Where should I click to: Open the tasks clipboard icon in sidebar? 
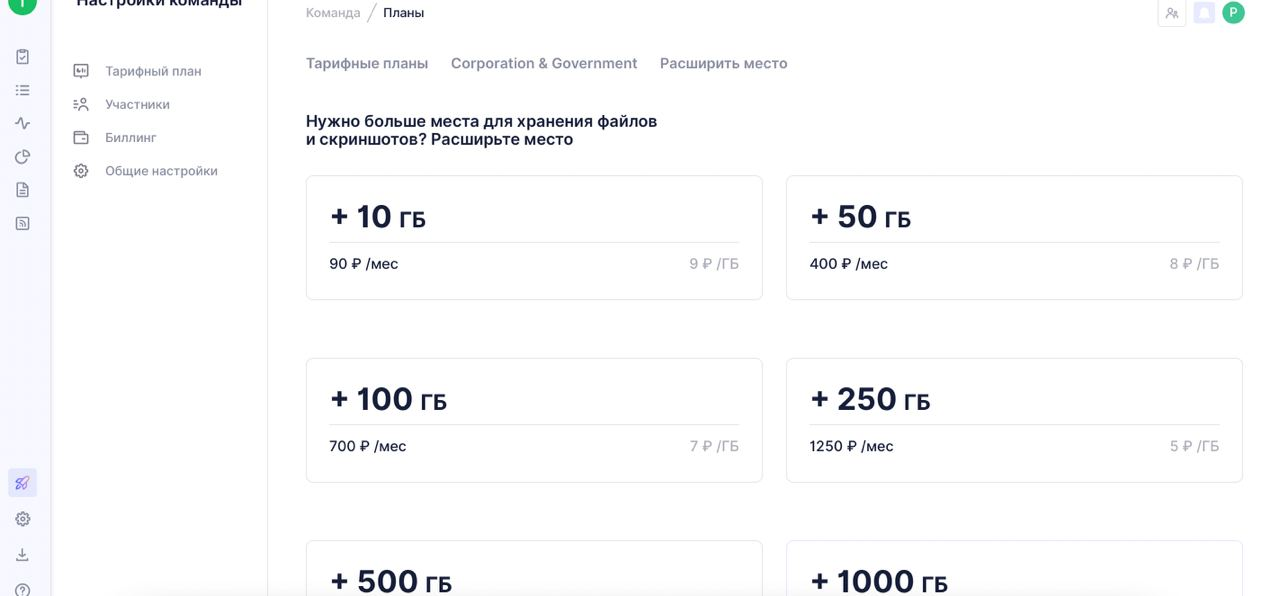tap(22, 57)
